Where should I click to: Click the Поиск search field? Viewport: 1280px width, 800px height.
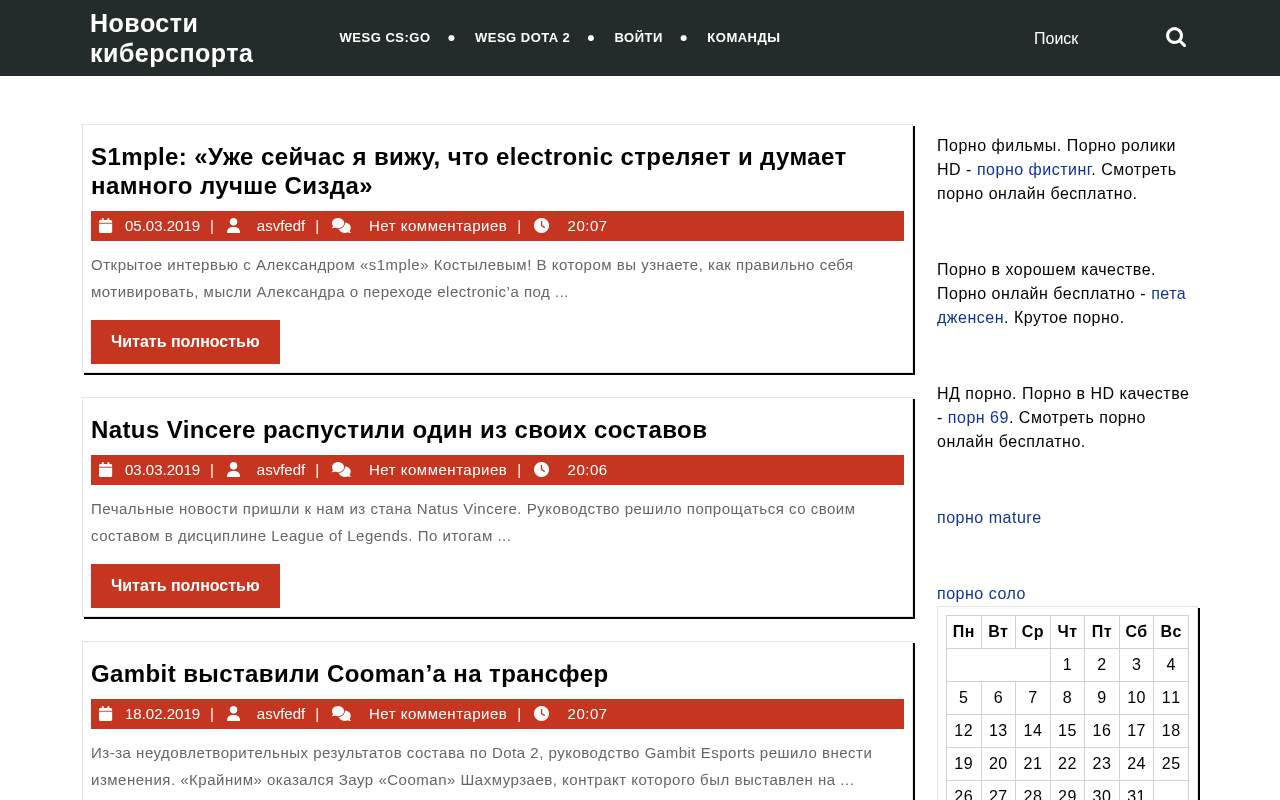click(x=1090, y=38)
